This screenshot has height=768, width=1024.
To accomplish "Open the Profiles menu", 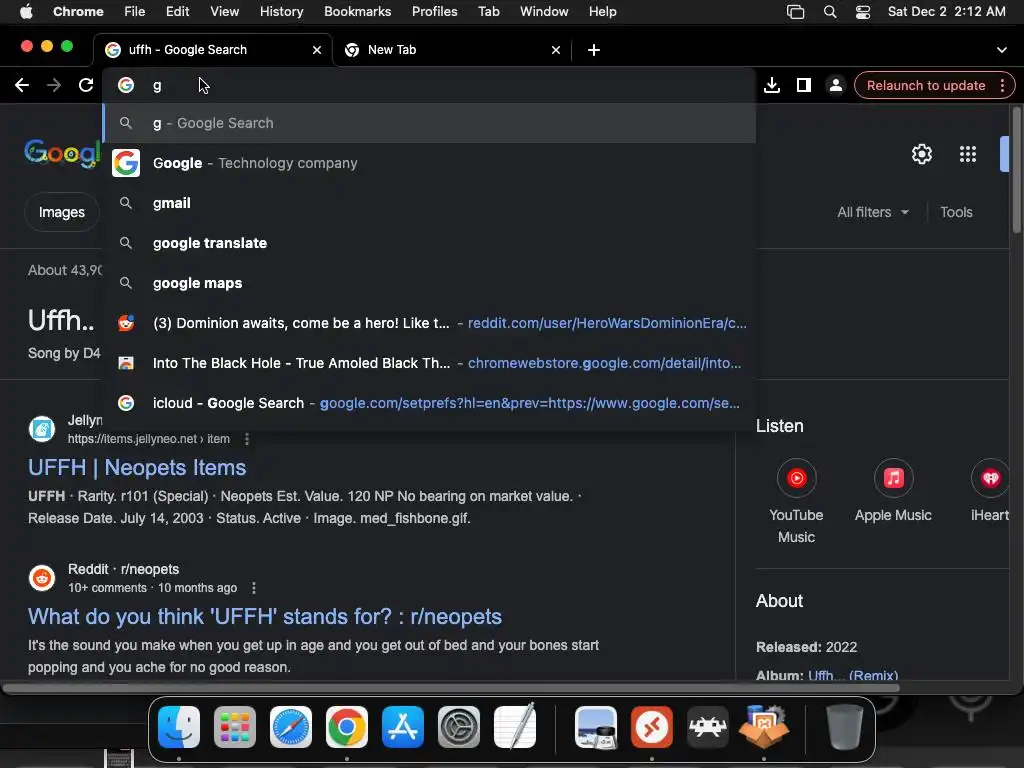I will [434, 12].
